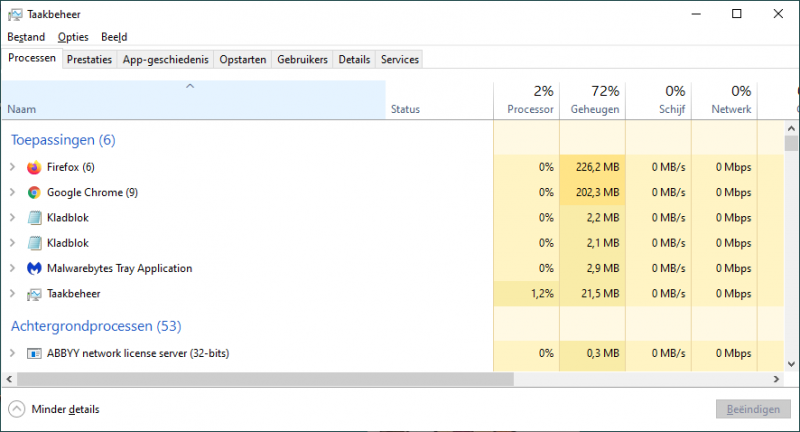
Task: Click the Google Chrome icon
Action: [34, 192]
